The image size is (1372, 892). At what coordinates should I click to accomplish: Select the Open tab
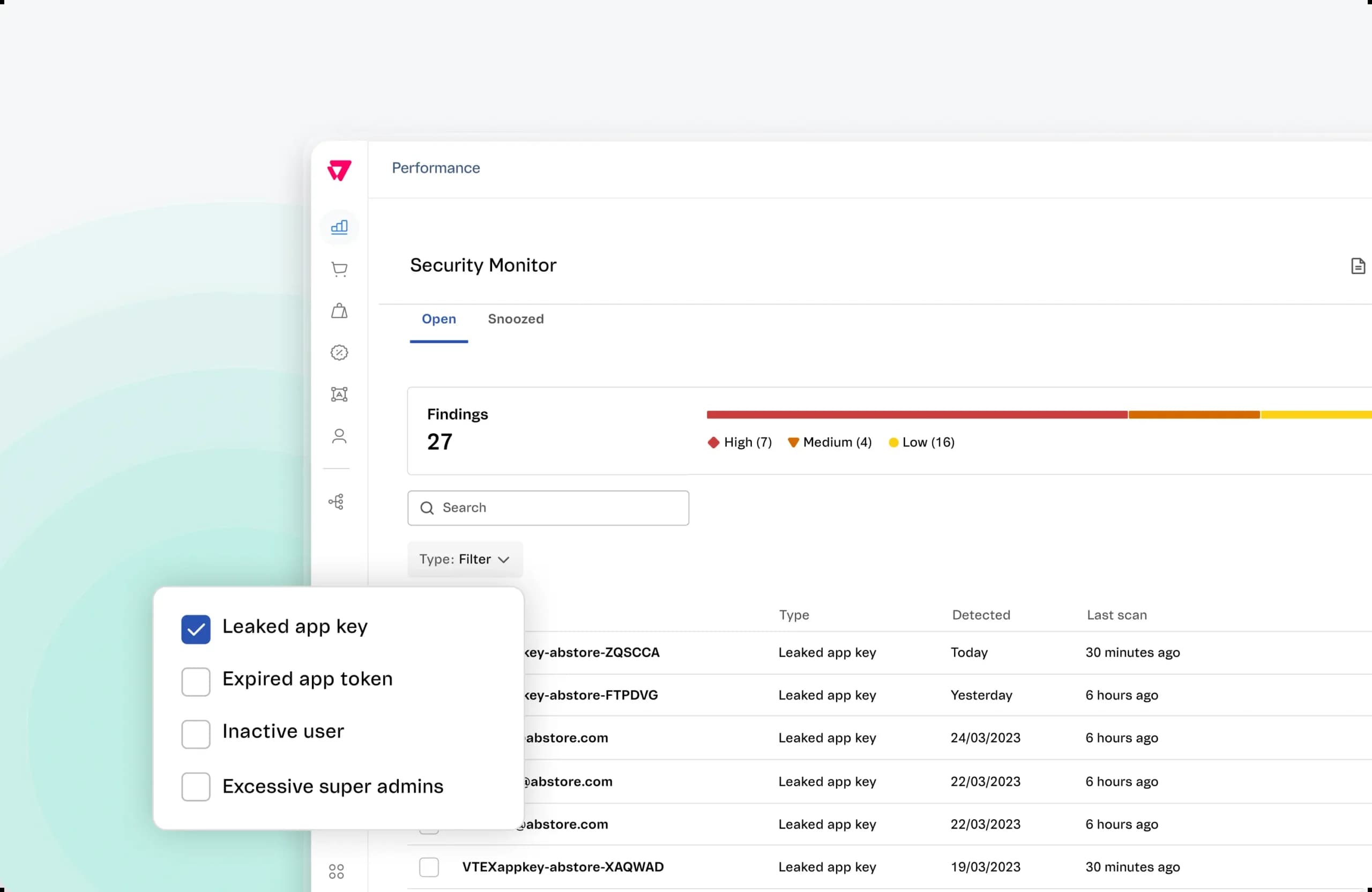pos(438,319)
